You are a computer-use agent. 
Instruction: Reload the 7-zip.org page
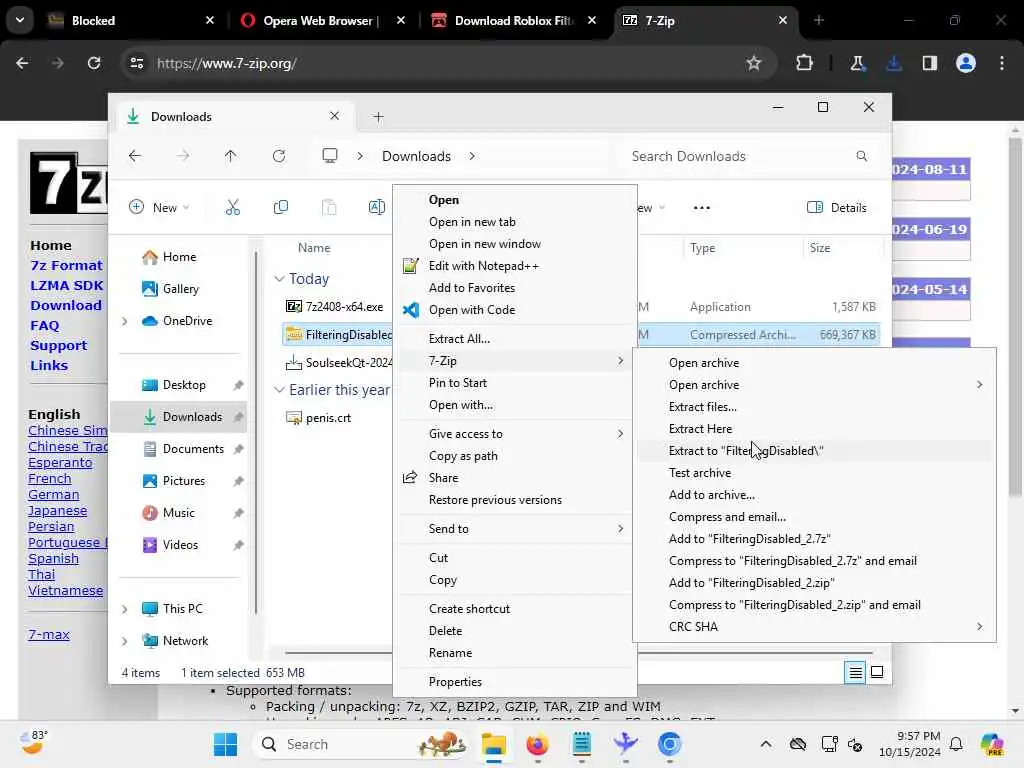click(x=94, y=63)
